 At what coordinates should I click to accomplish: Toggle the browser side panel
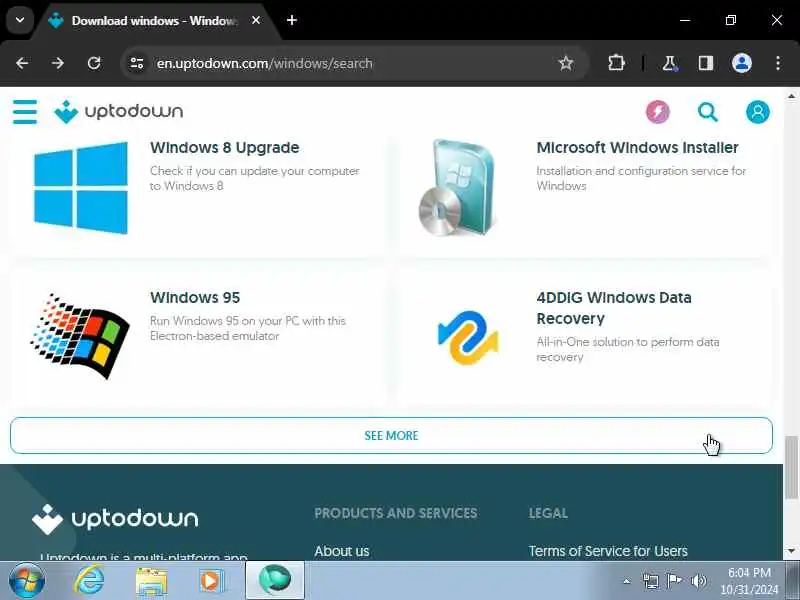pyautogui.click(x=706, y=63)
